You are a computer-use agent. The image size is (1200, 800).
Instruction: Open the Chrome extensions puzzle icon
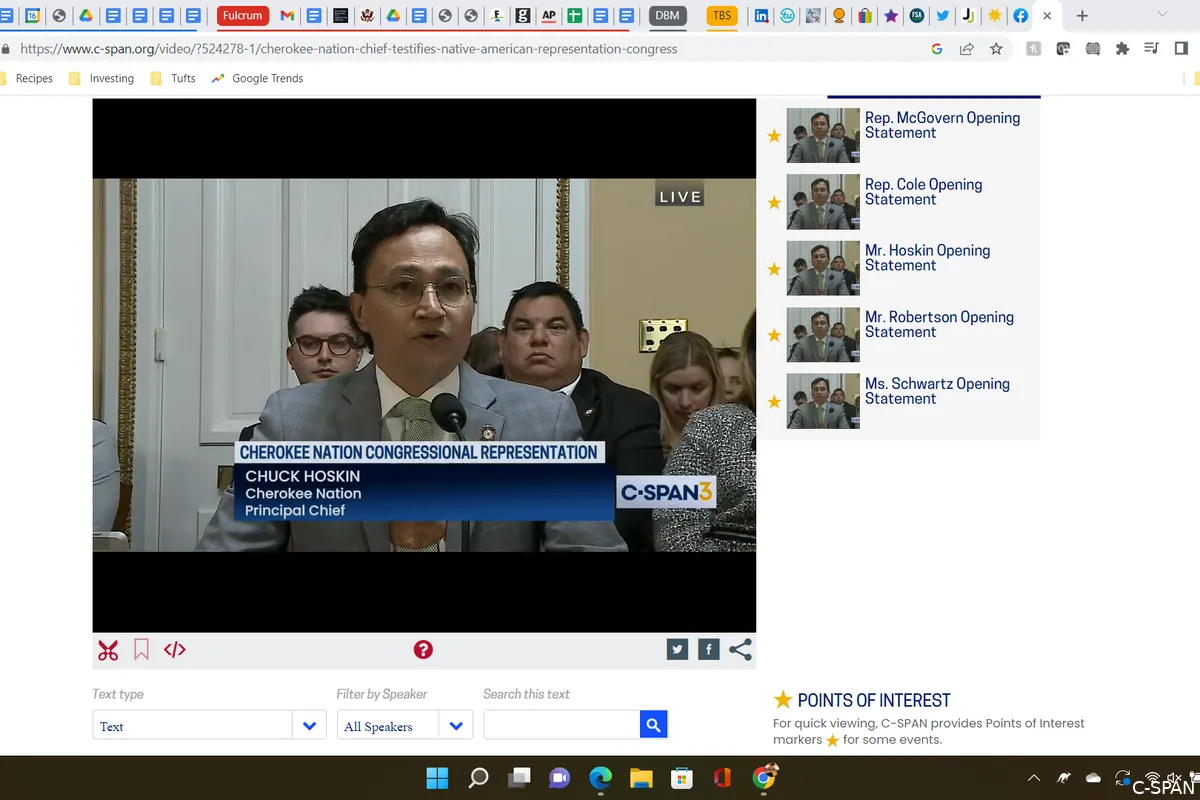point(1122,48)
